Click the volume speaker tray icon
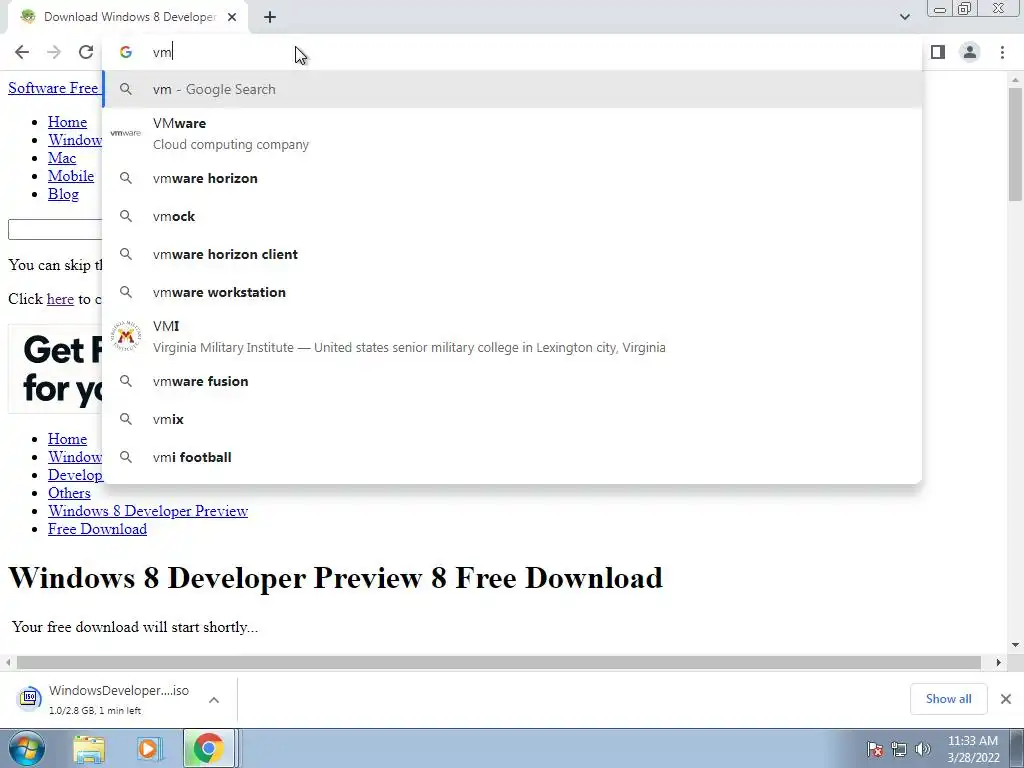The width and height of the screenshot is (1024, 768). click(x=923, y=749)
